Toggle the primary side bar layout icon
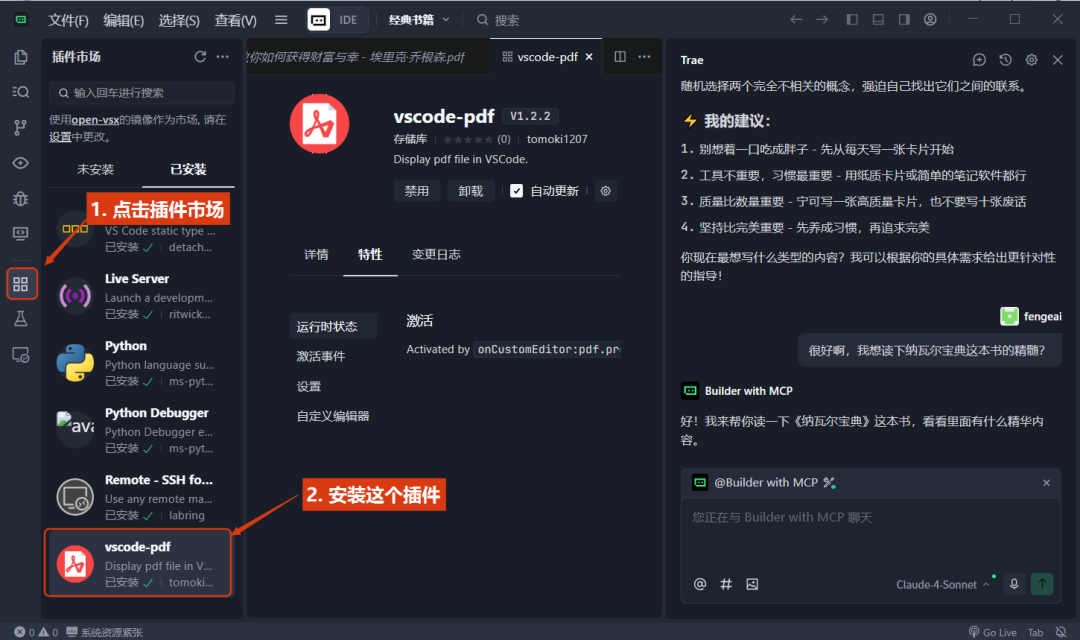This screenshot has width=1080, height=640. pos(852,19)
